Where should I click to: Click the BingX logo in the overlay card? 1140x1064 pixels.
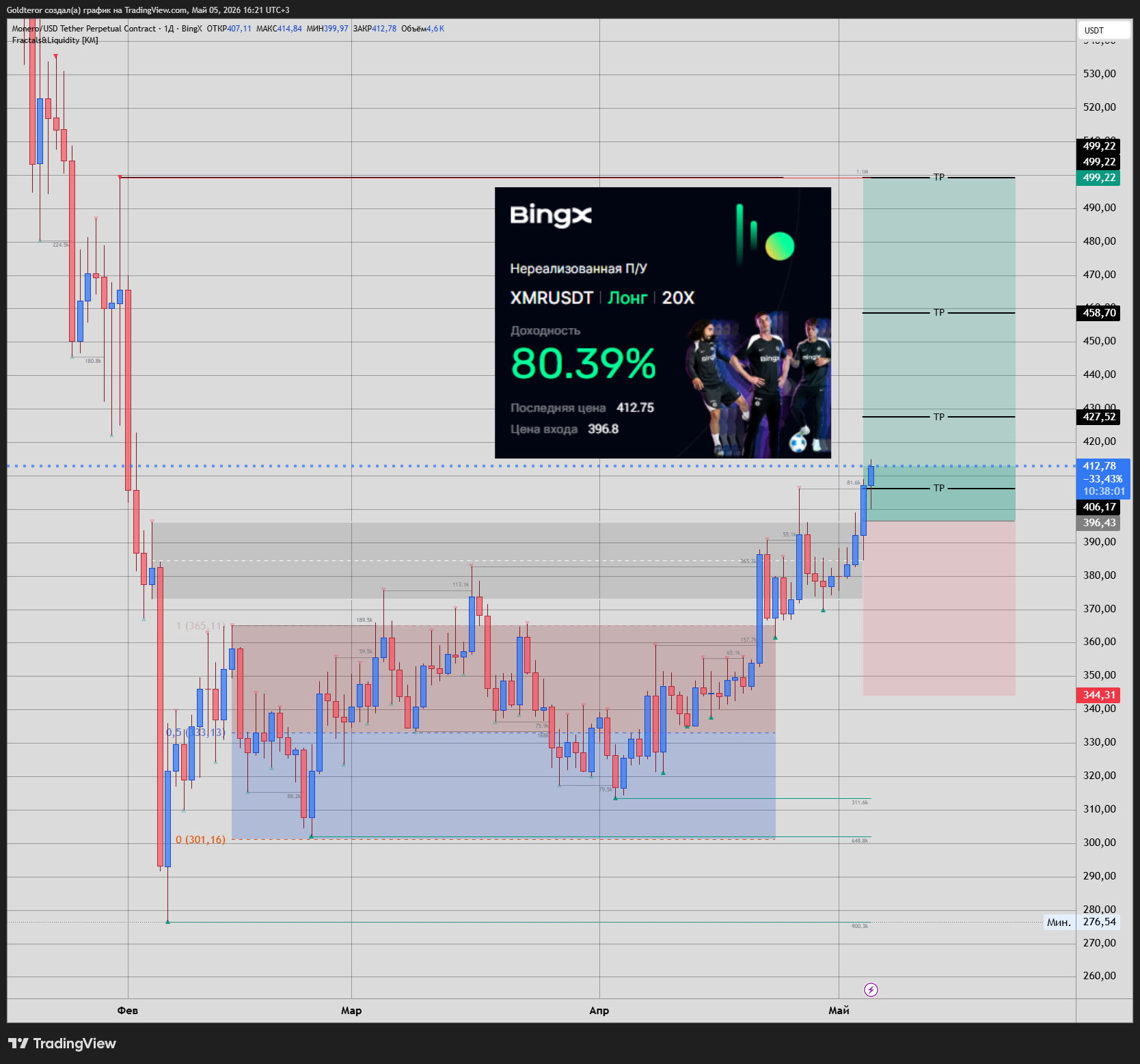pyautogui.click(x=551, y=215)
